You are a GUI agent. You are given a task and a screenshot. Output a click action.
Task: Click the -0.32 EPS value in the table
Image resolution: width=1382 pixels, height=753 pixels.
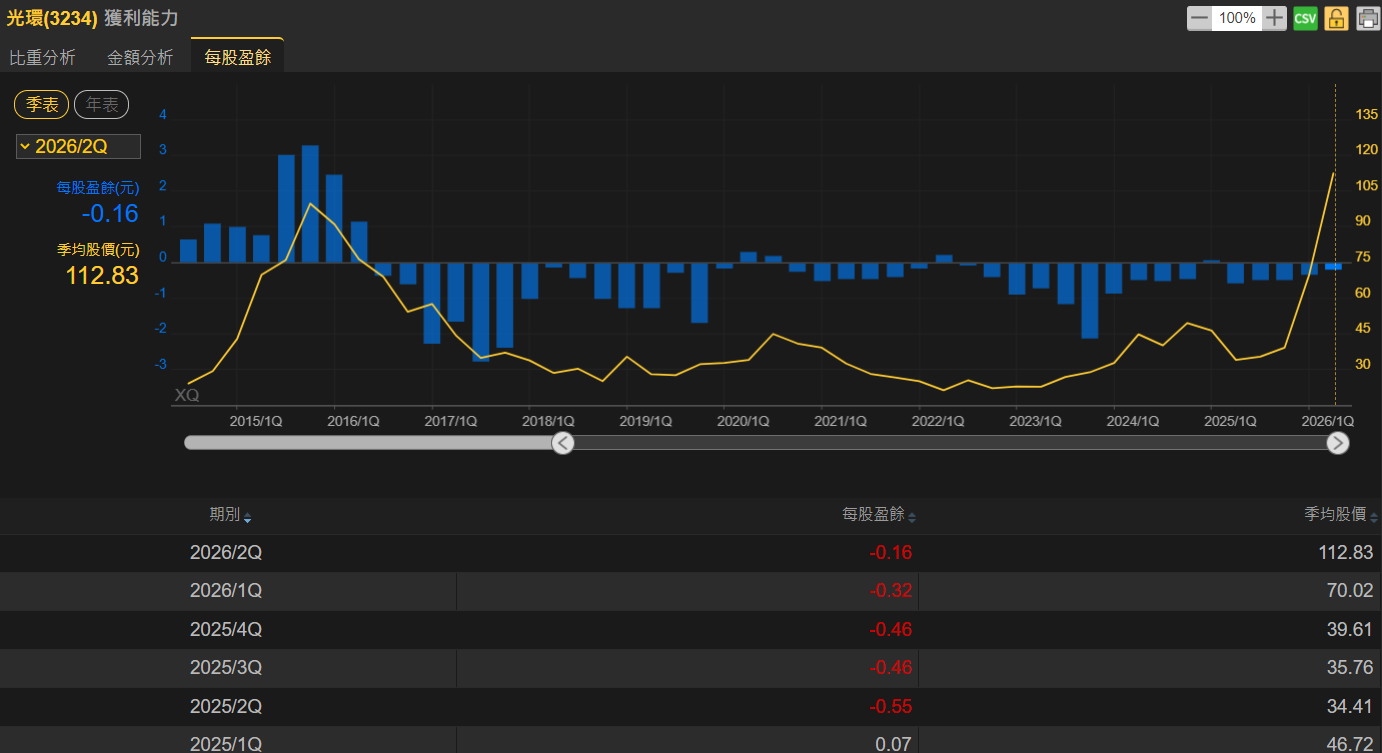point(891,591)
